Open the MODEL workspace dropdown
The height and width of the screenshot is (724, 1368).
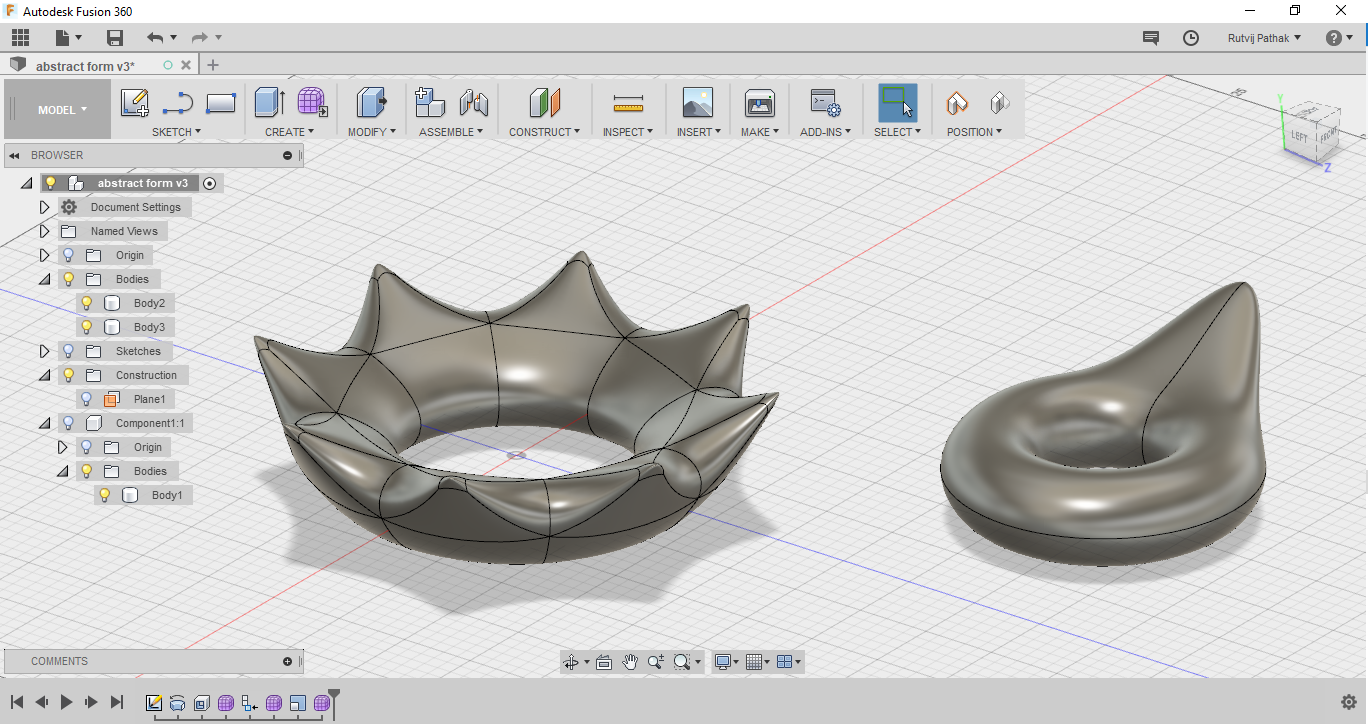click(x=62, y=110)
